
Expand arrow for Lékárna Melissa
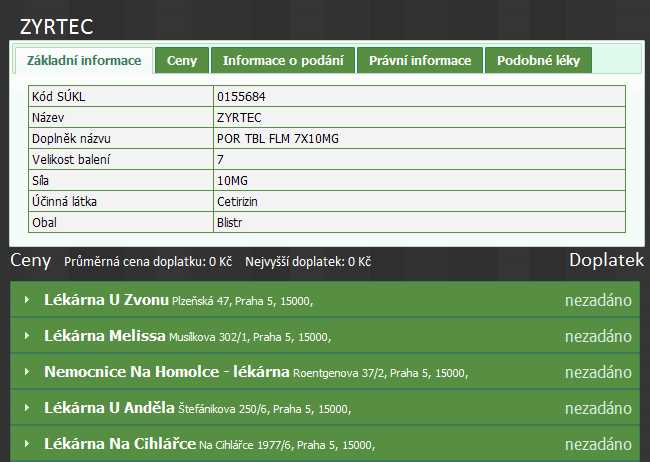coord(27,336)
